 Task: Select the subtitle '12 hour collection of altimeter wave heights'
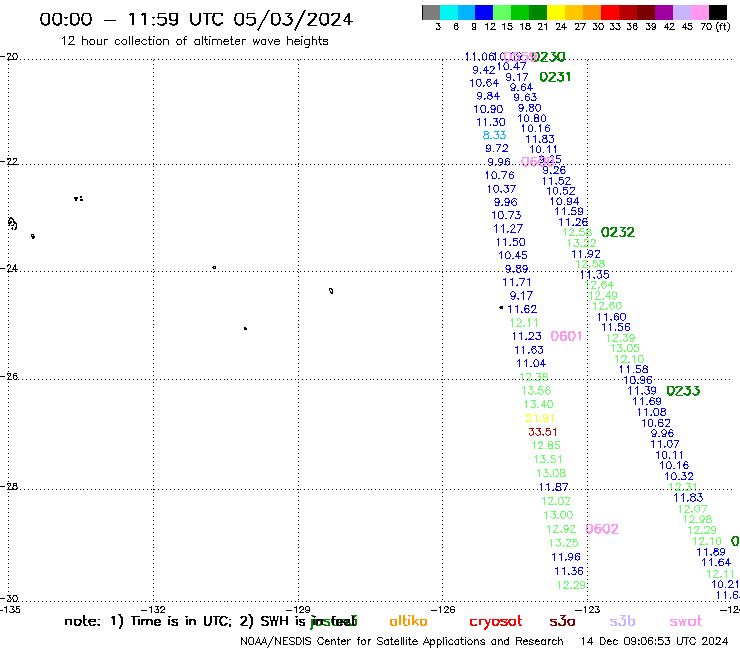click(194, 41)
